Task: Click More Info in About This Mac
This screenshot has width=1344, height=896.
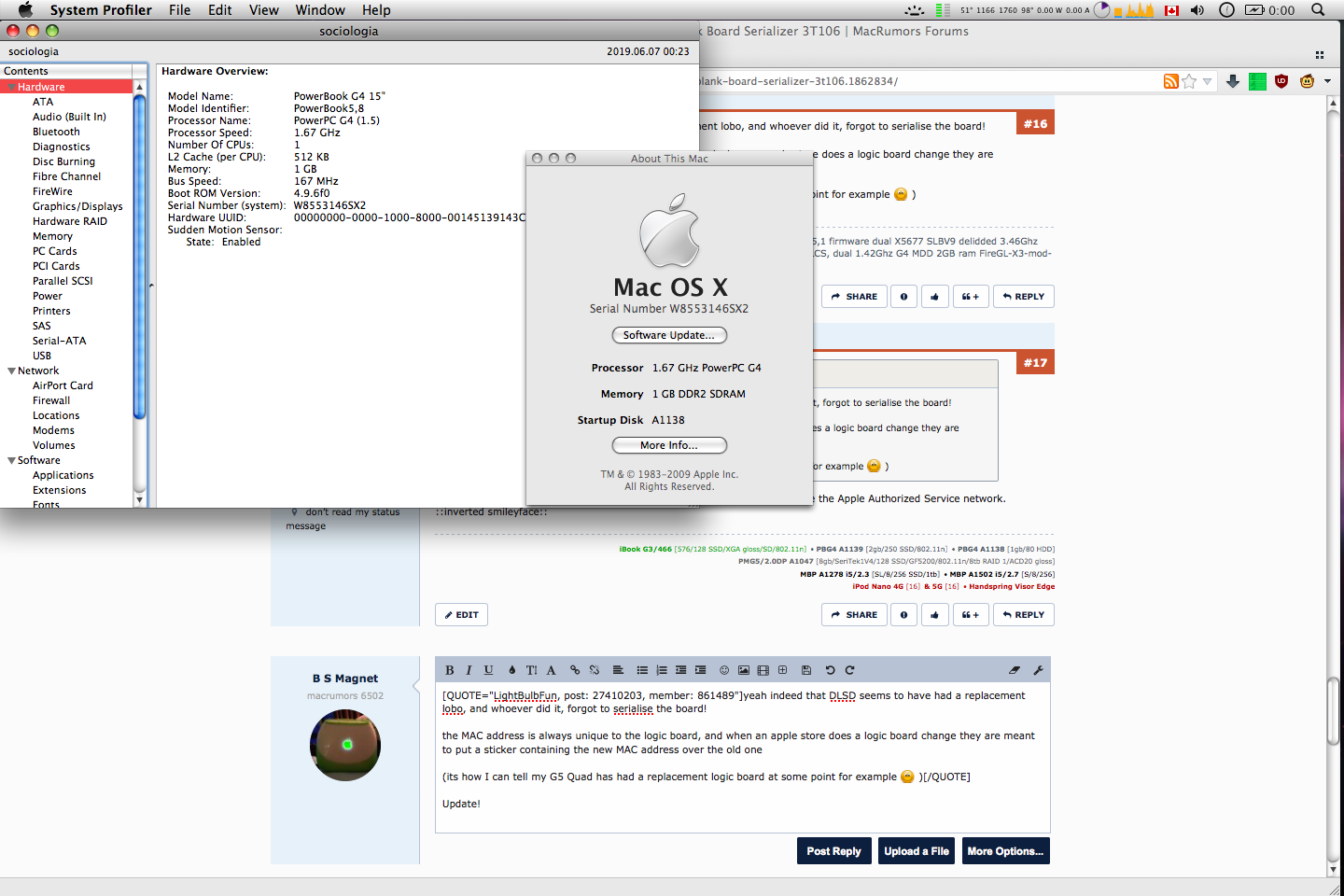Action: [x=669, y=445]
